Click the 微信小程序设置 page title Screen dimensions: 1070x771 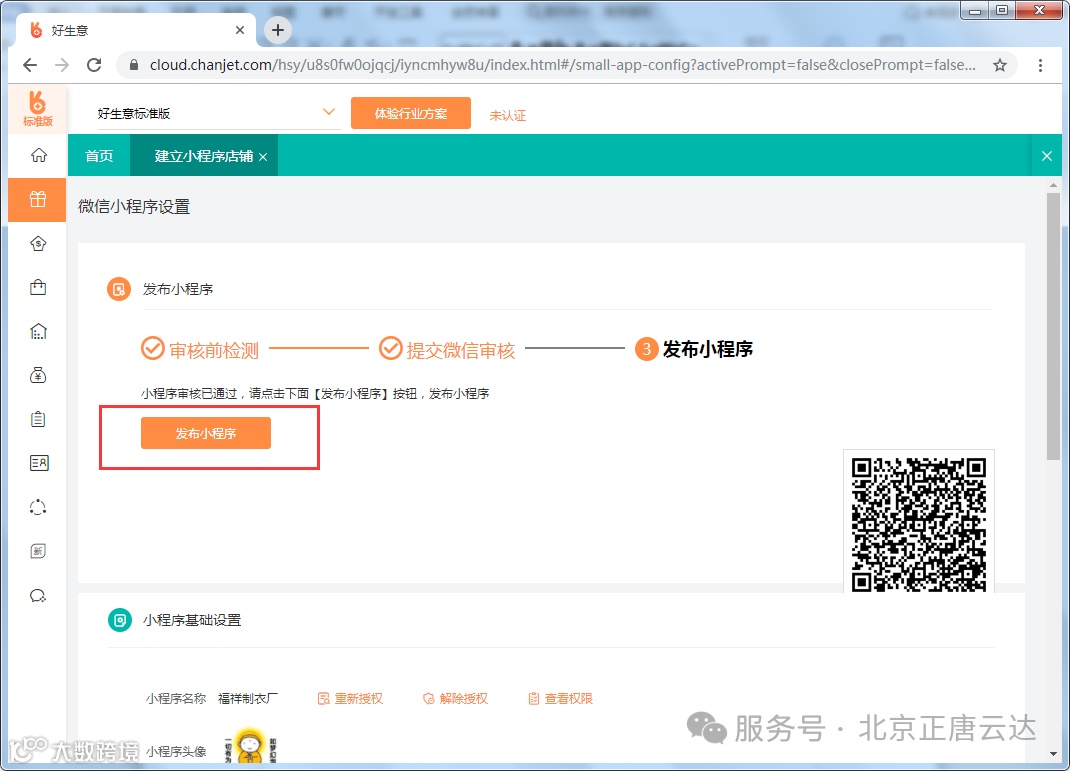click(134, 207)
